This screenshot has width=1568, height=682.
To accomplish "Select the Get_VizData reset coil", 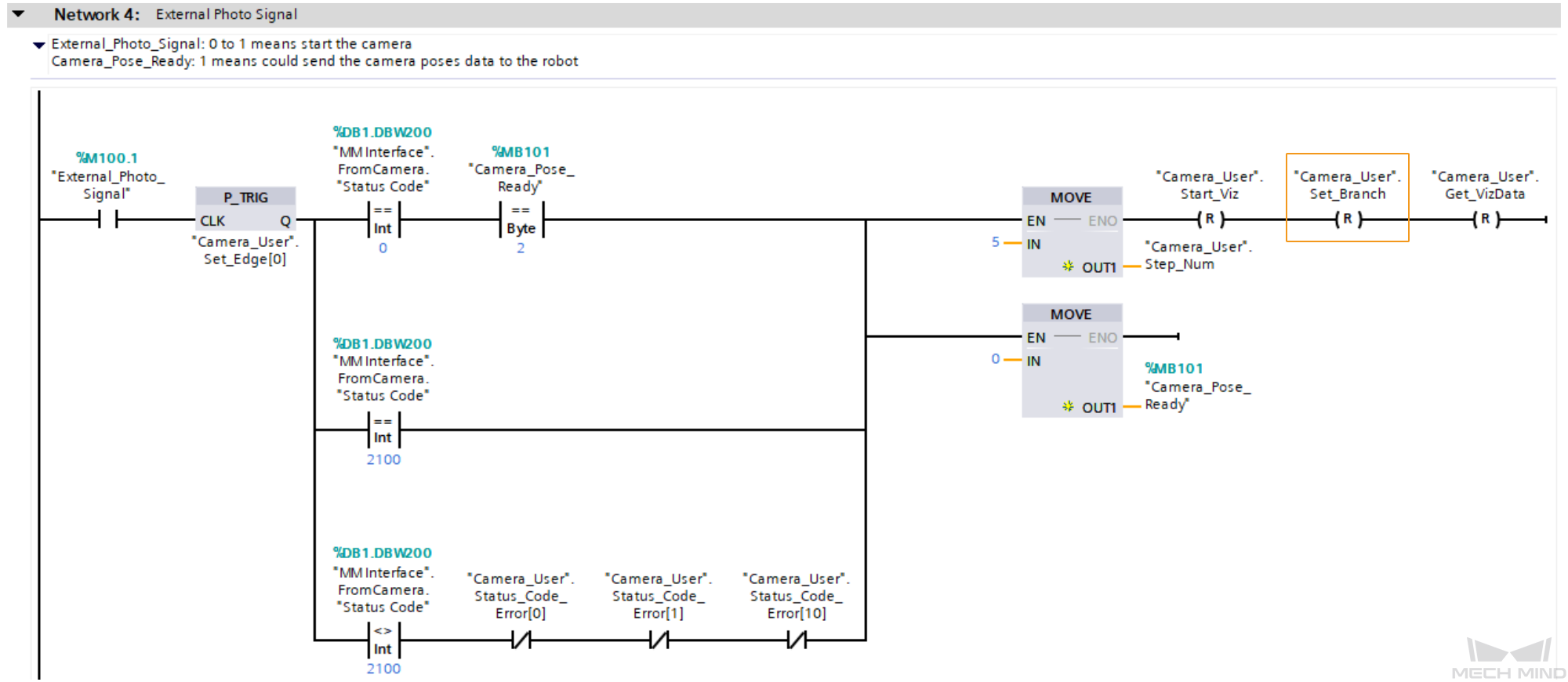I will click(1486, 219).
